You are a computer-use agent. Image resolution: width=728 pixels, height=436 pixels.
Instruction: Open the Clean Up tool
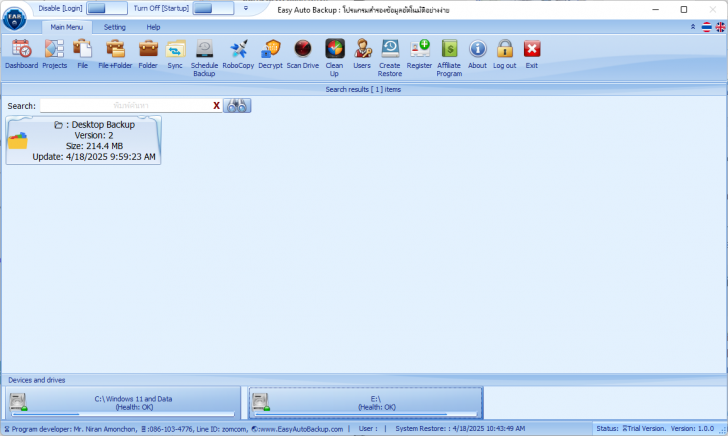[x=334, y=58]
